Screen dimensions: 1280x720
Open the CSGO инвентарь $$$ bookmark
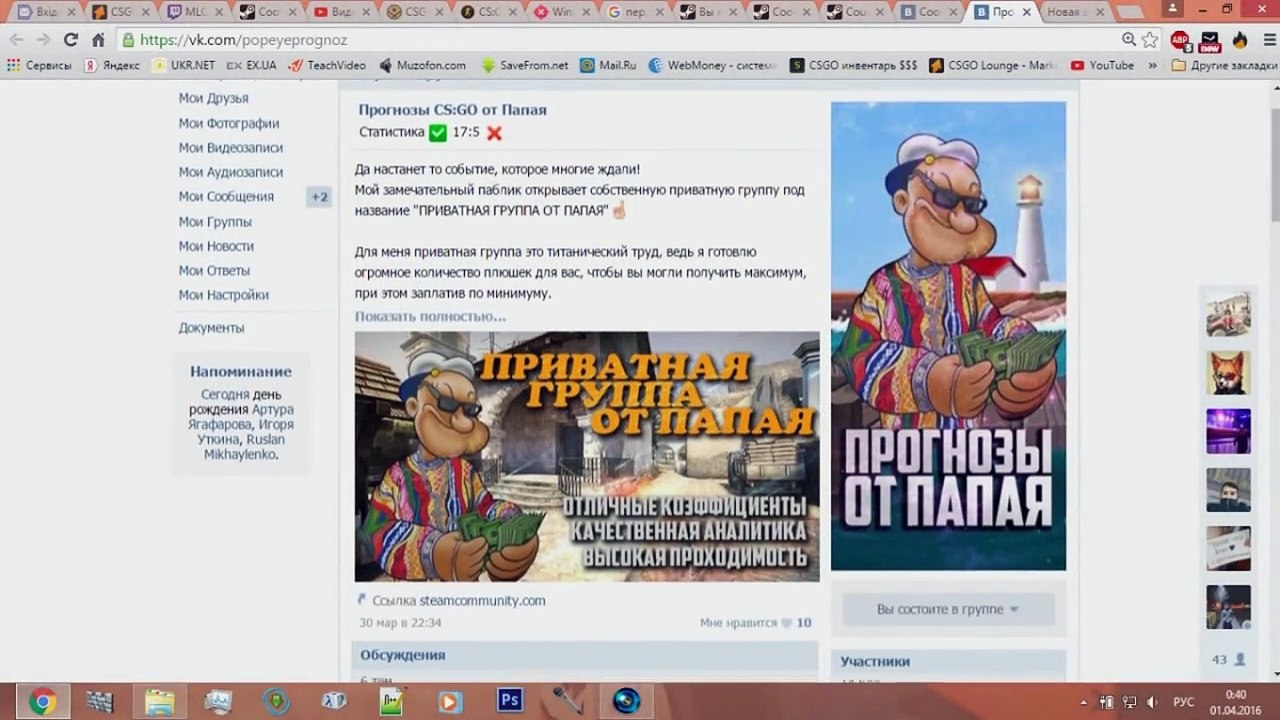tap(853, 65)
